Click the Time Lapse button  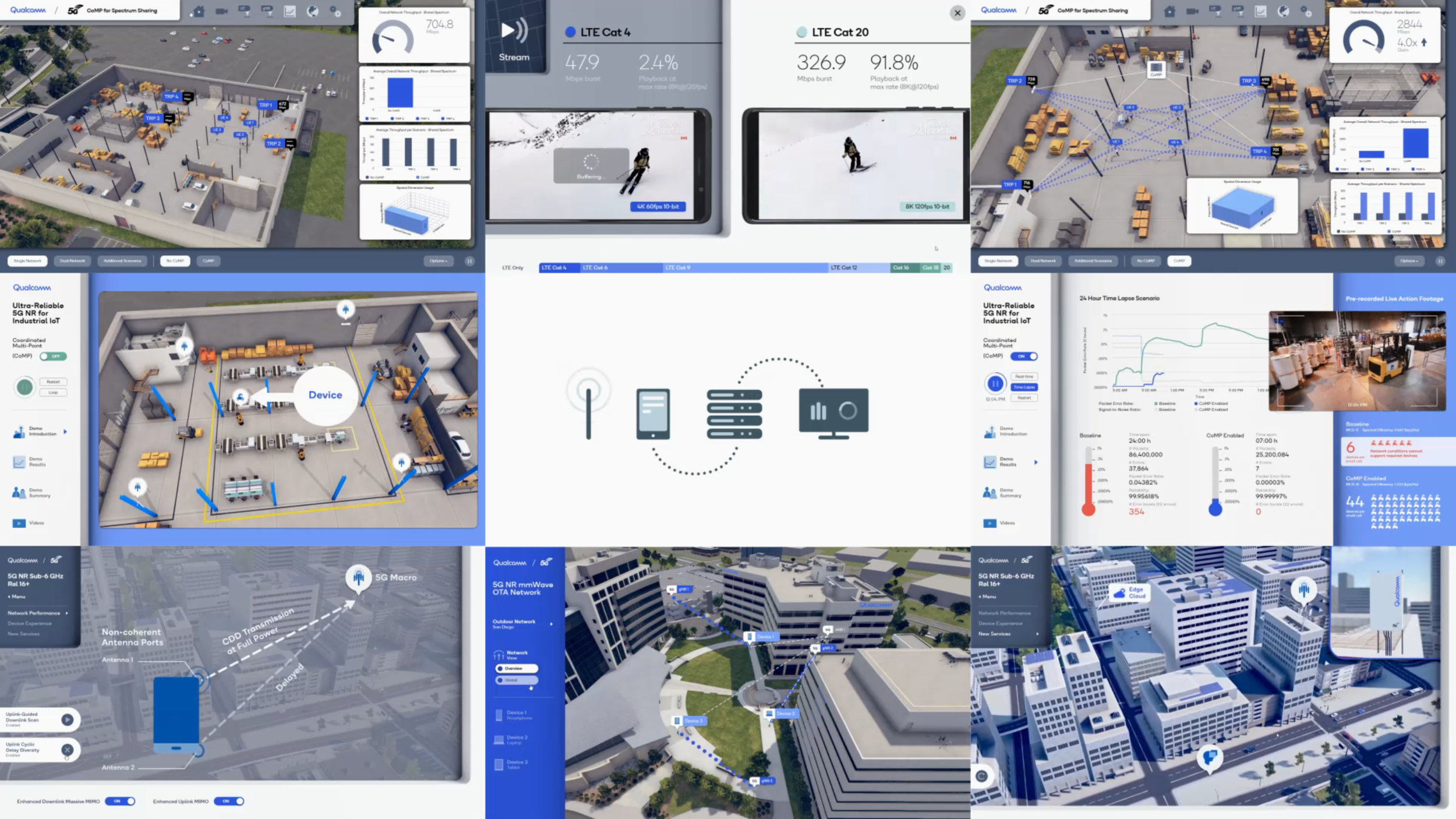coord(1024,387)
